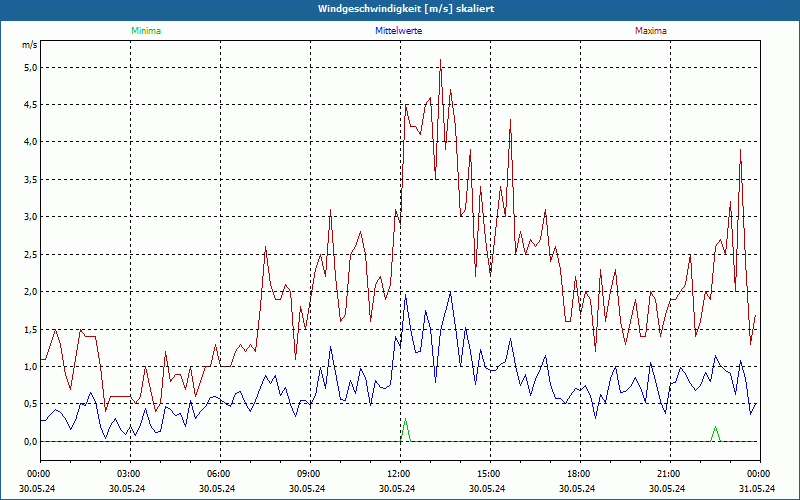Select the red "Maxima" legend label
The width and height of the screenshot is (800, 500).
click(651, 31)
